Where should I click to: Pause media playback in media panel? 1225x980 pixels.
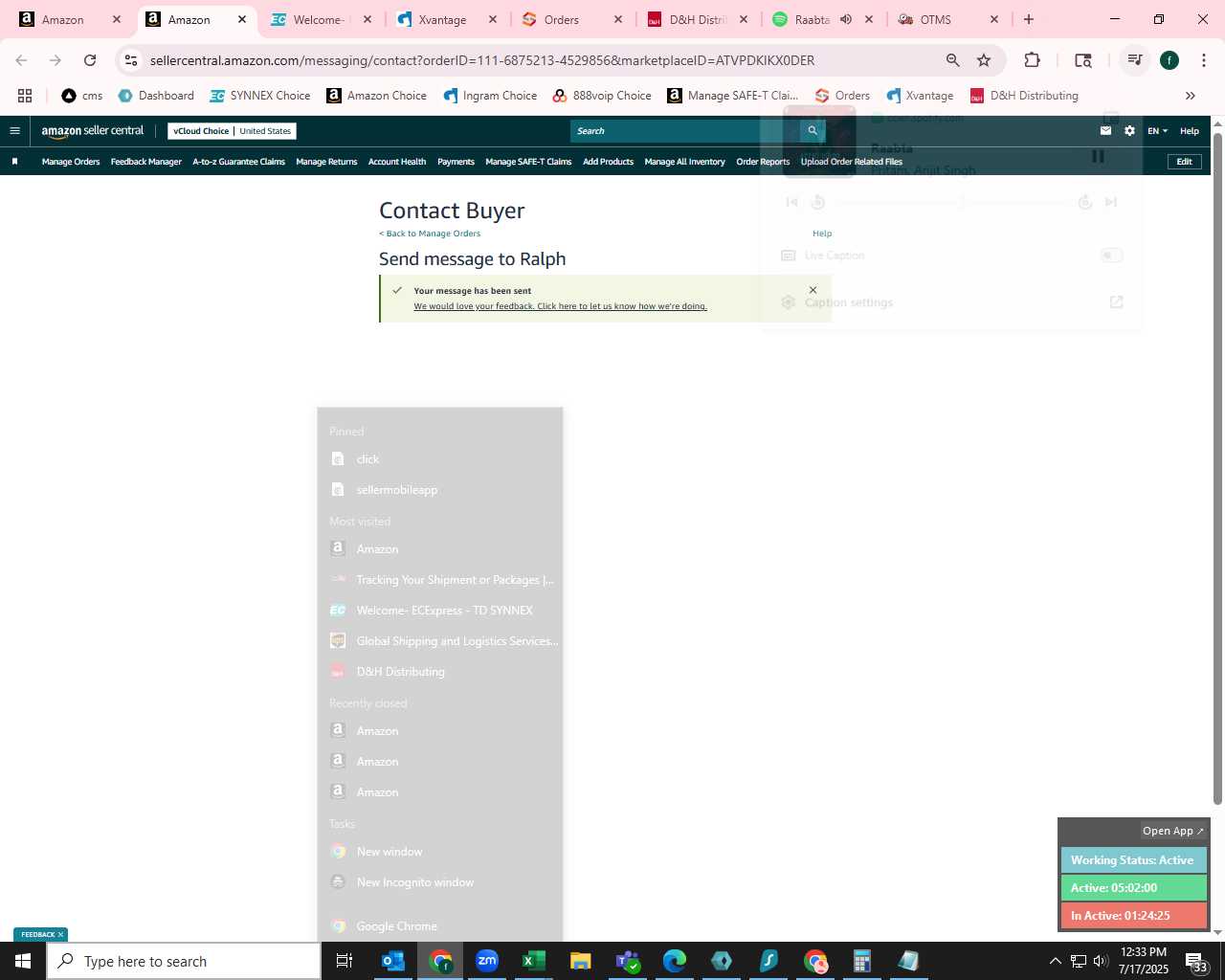click(x=1098, y=156)
